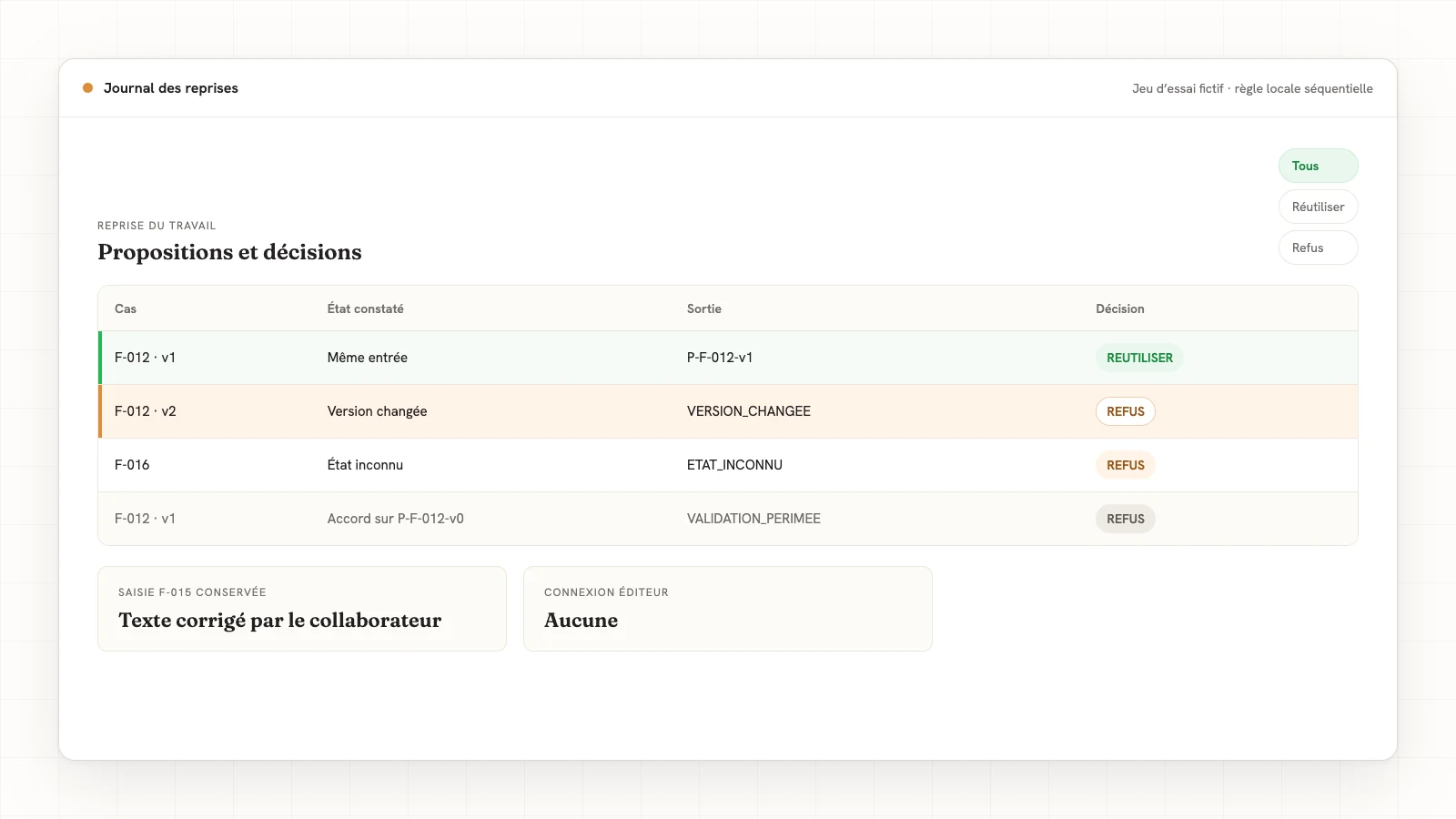
Task: Open the Saisie F-015 conservée card
Action: pos(302,609)
